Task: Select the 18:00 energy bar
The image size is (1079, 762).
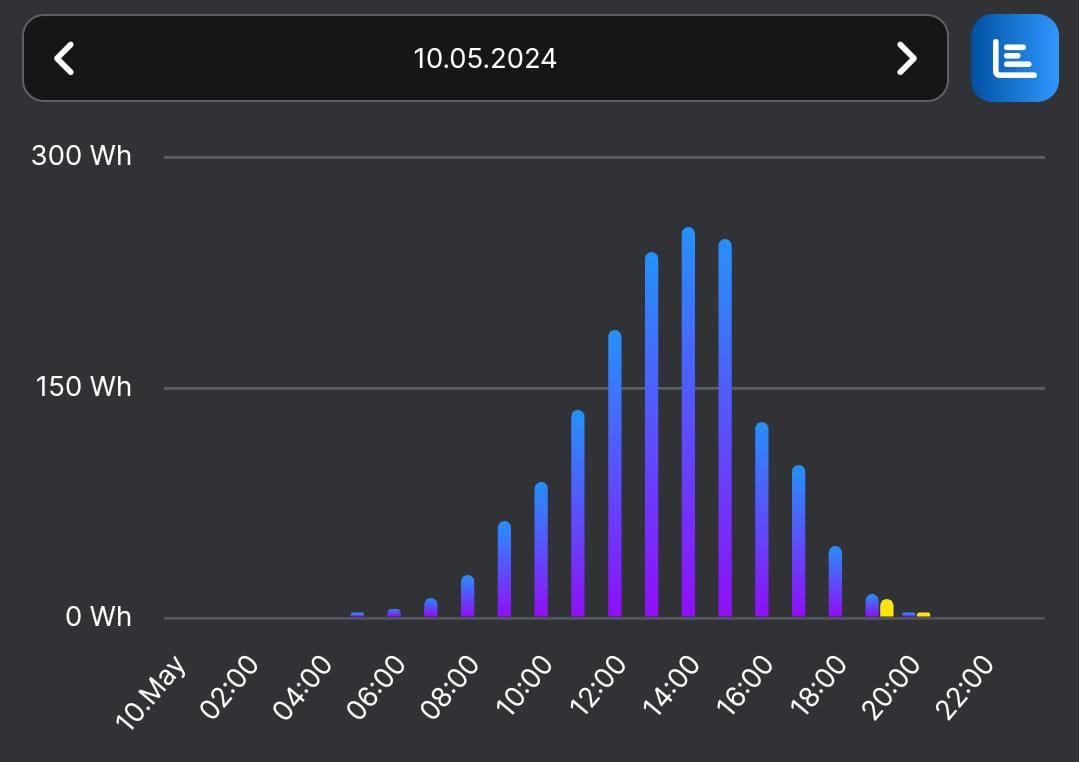Action: 835,582
